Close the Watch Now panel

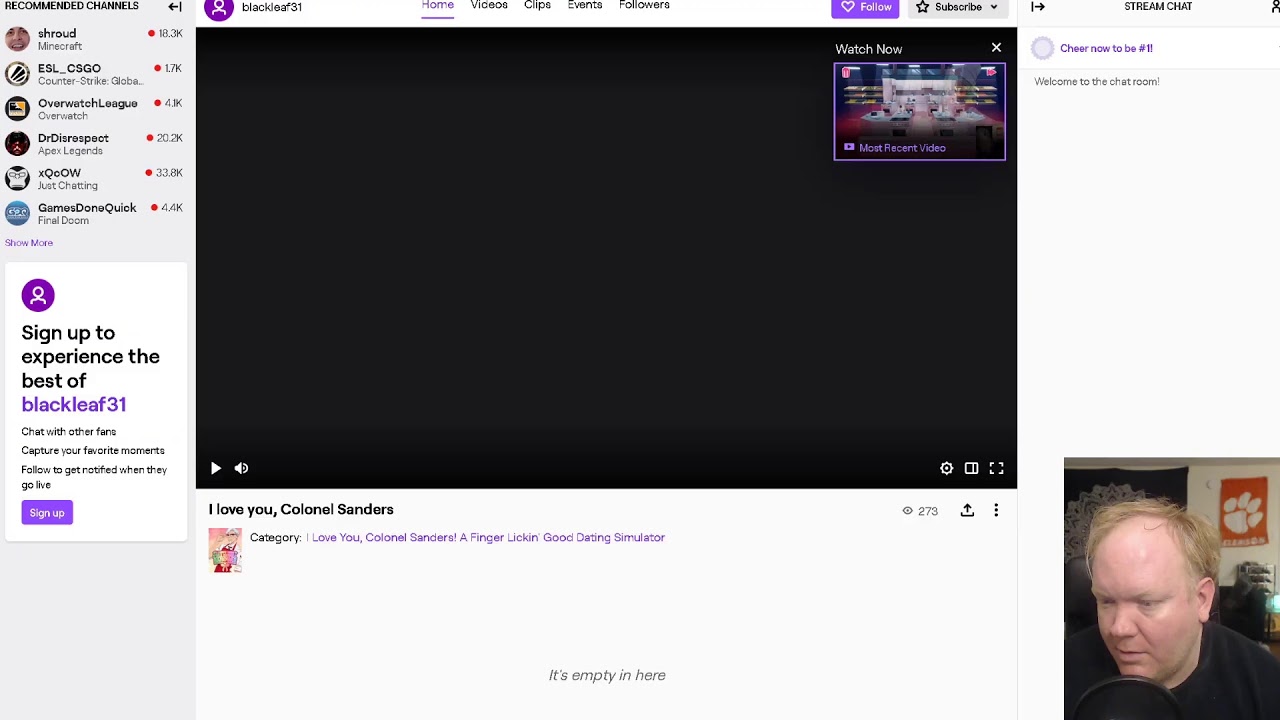996,48
